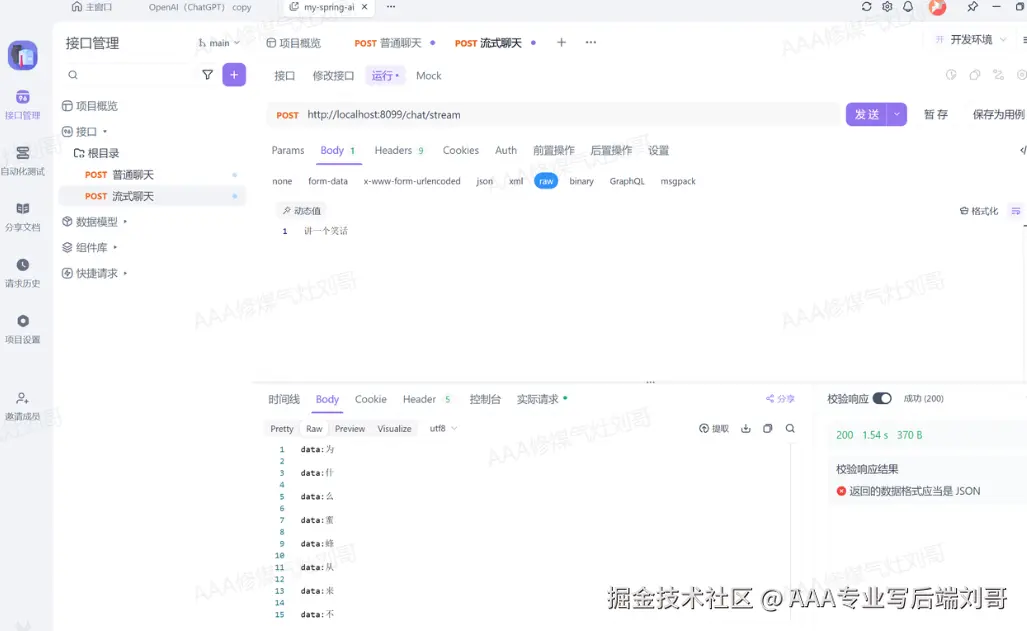Select the x-www-form-urlencoded body type

(412, 181)
